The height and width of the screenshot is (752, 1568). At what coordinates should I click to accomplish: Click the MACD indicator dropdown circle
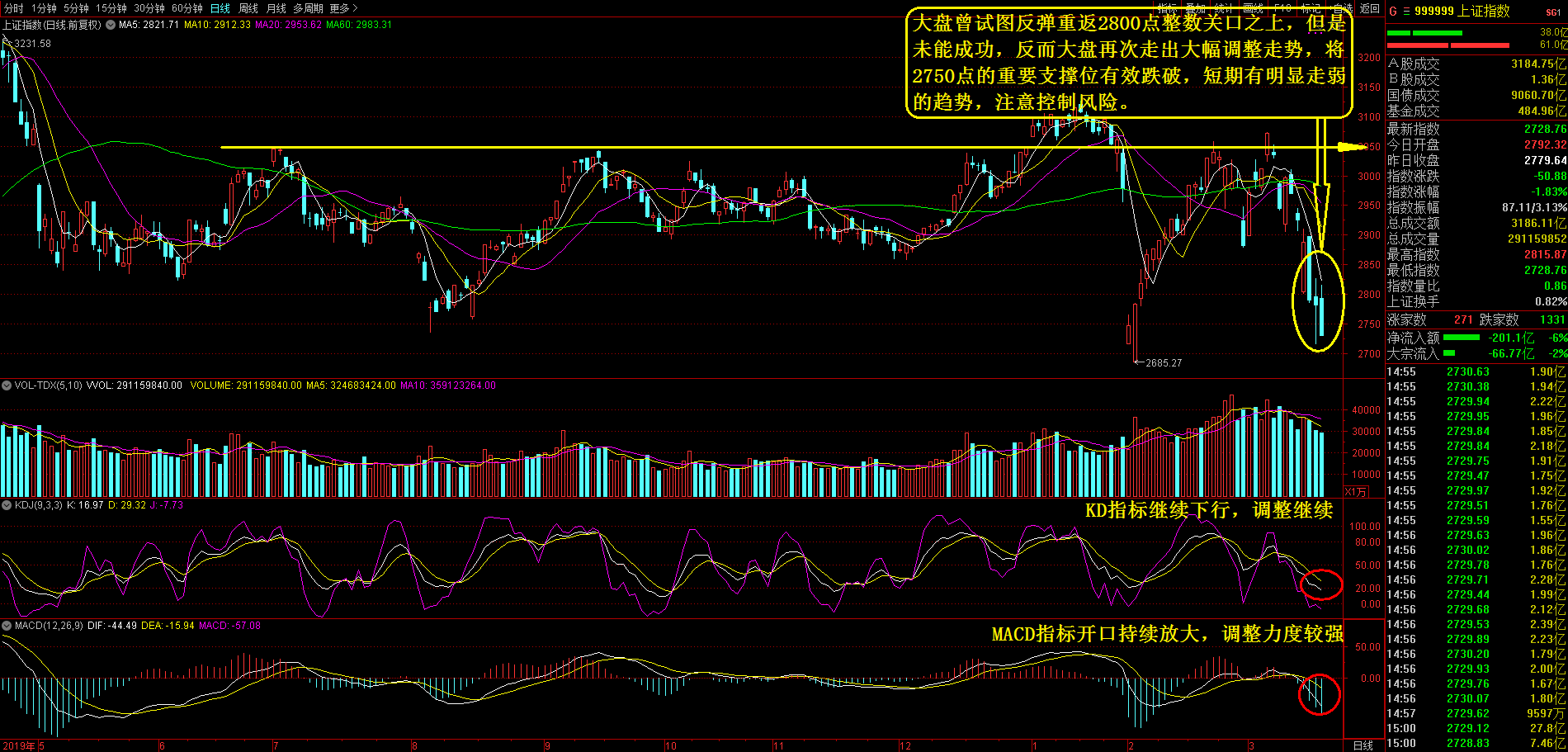[x=7, y=626]
